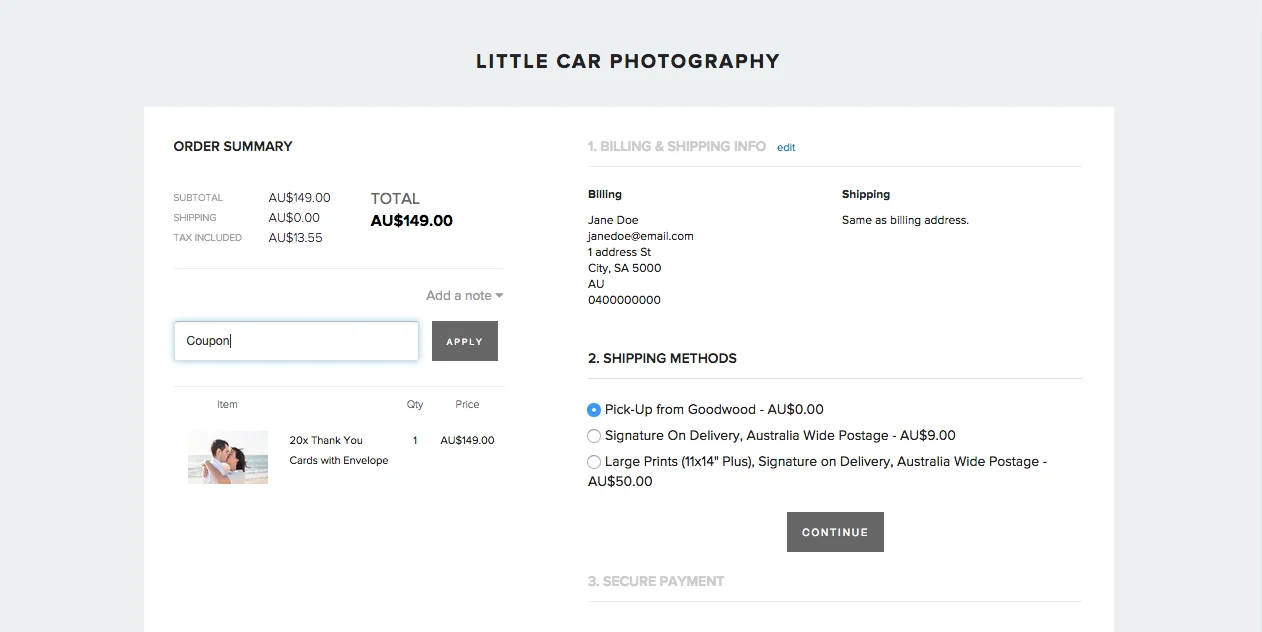Screen dimensions: 1262x632
Task: Edit billing and shipping info link
Action: [x=786, y=148]
